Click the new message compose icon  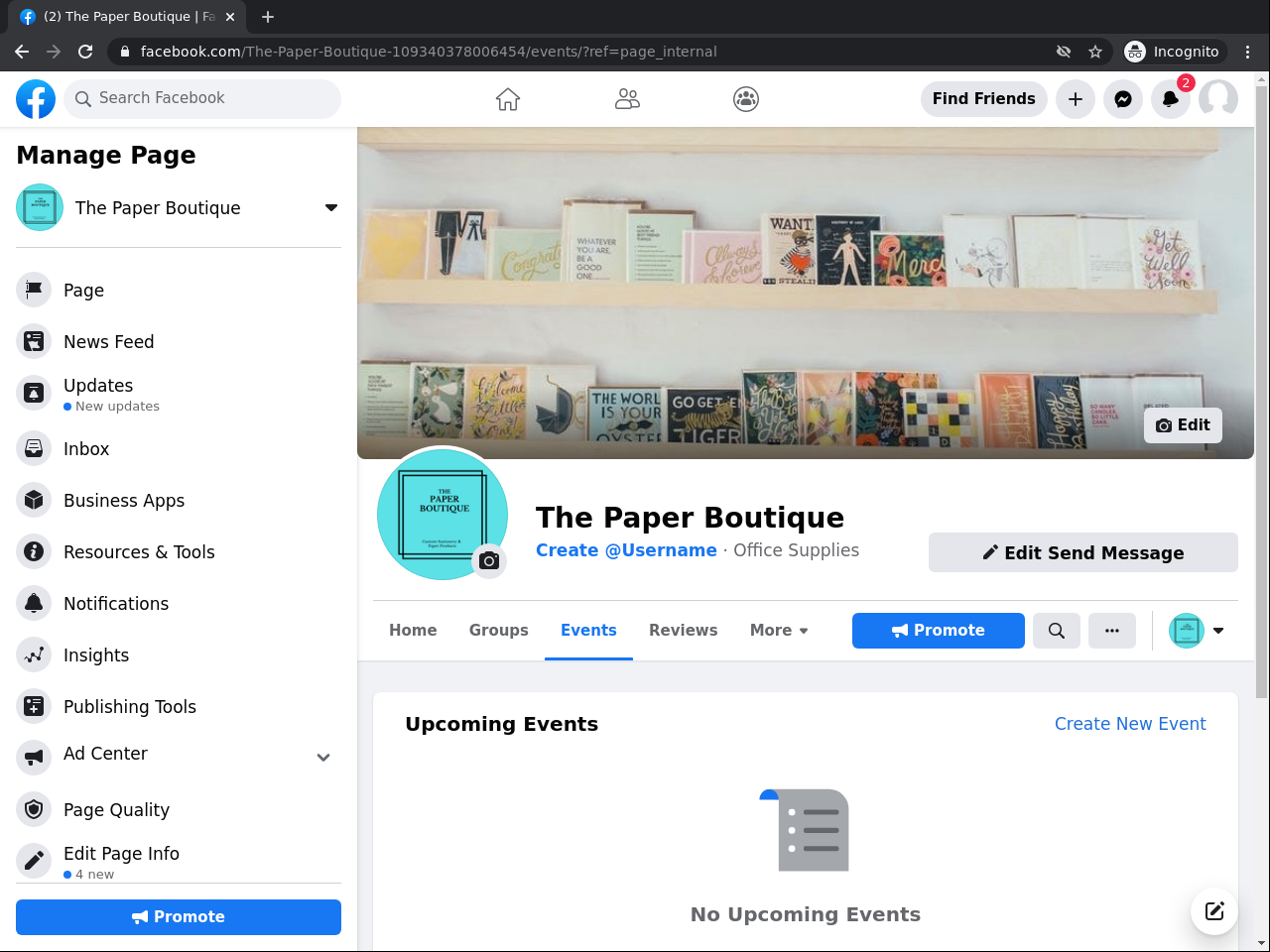tap(1214, 911)
